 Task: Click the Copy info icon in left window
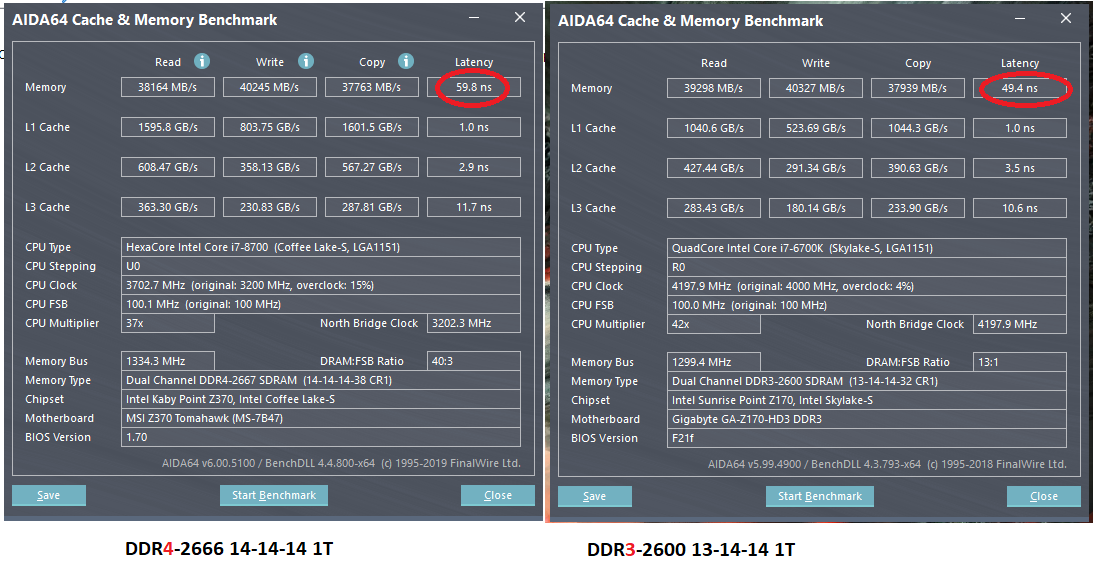(x=406, y=61)
